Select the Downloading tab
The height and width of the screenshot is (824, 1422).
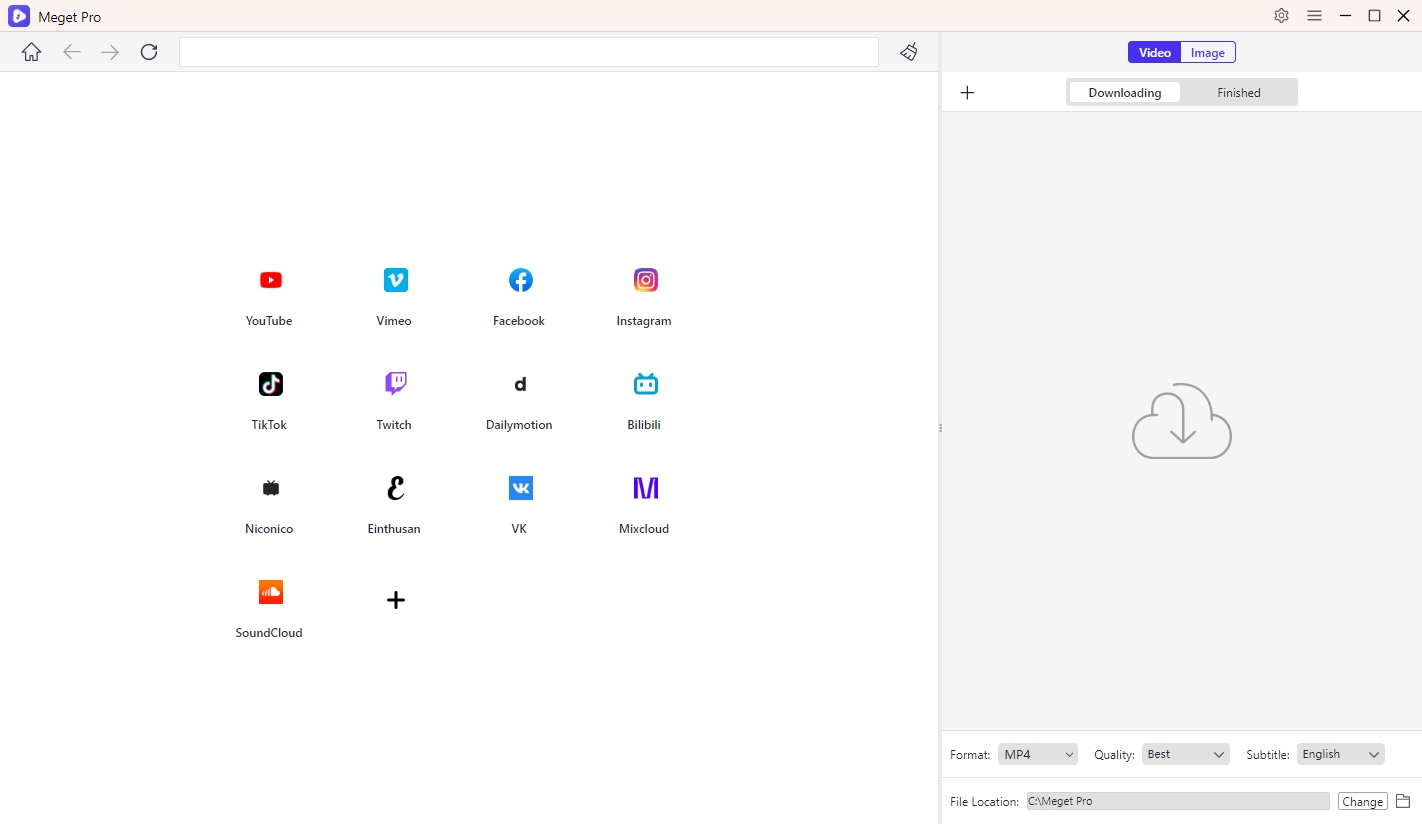point(1124,93)
